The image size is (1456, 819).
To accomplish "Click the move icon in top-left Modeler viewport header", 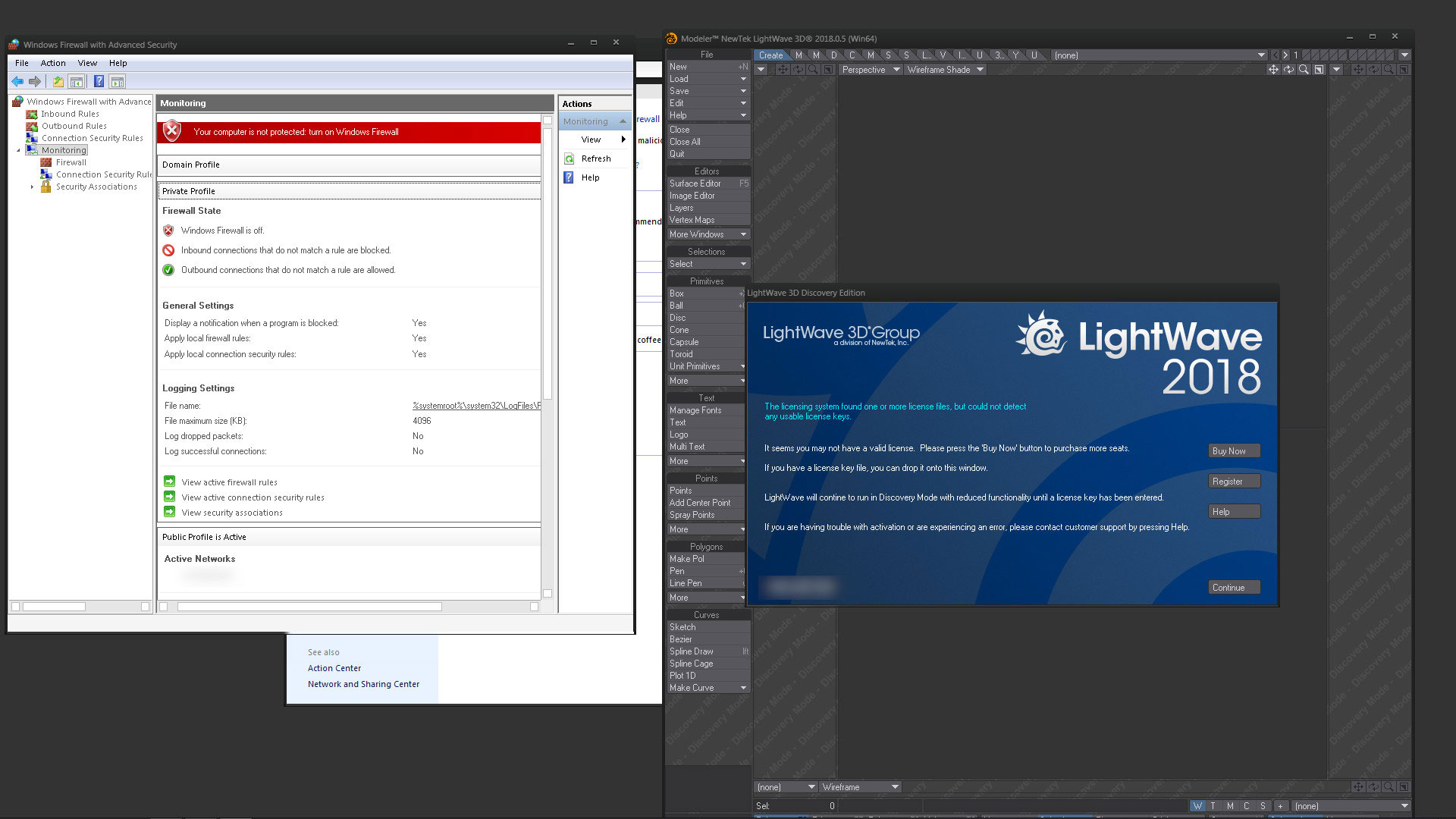I will pyautogui.click(x=782, y=70).
